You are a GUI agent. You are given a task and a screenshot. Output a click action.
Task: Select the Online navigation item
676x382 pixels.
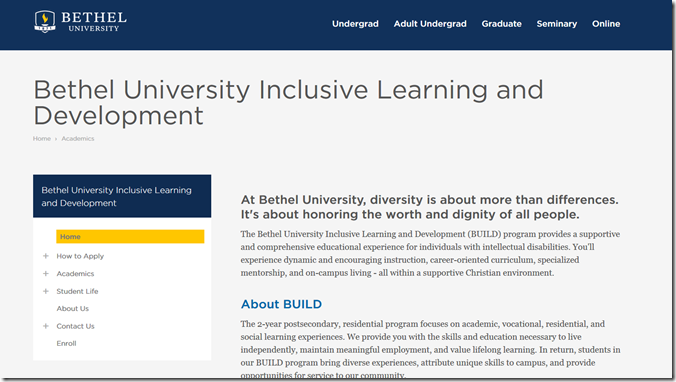pos(606,24)
